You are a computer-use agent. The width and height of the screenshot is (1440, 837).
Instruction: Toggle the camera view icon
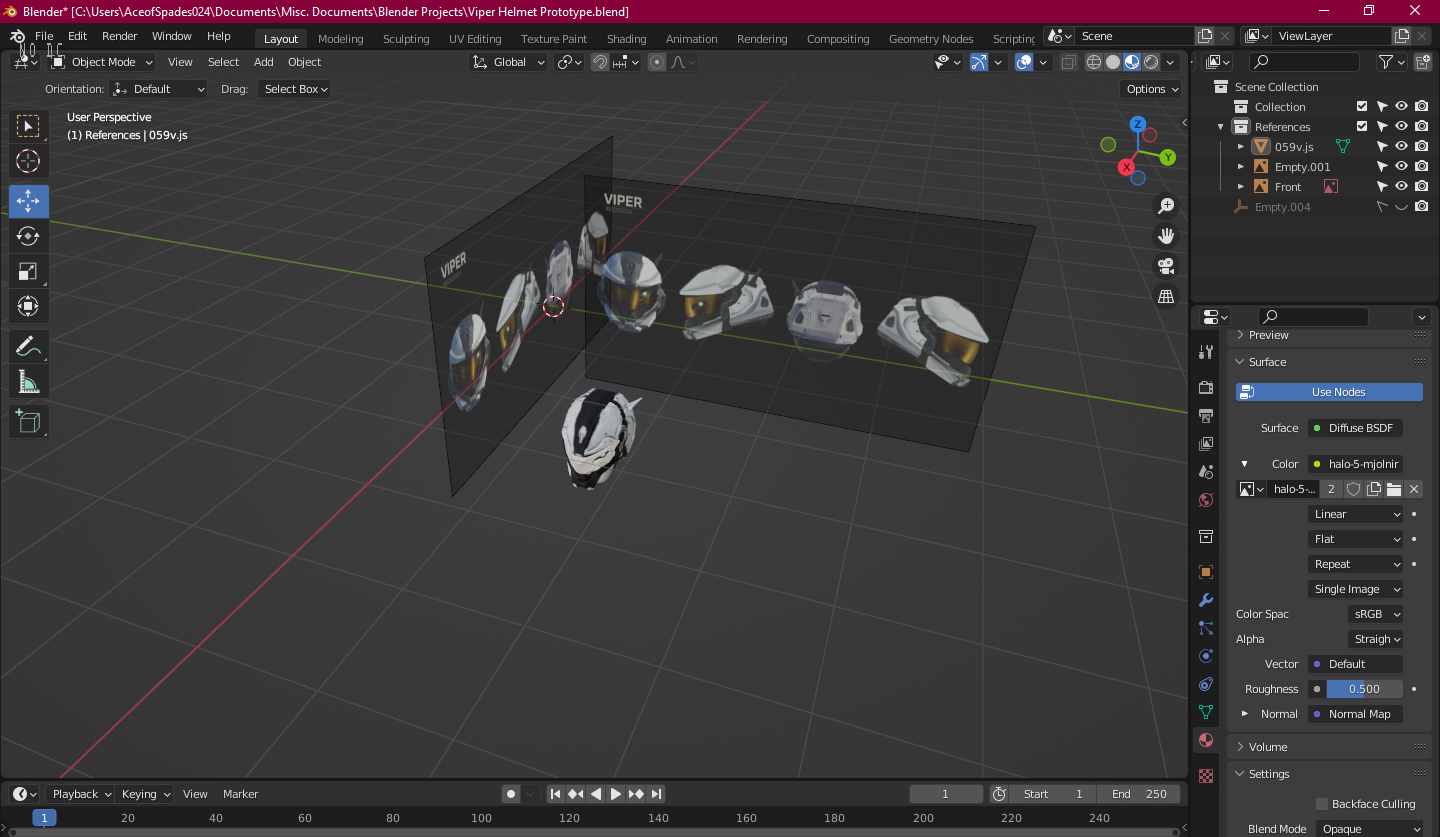[x=1166, y=266]
